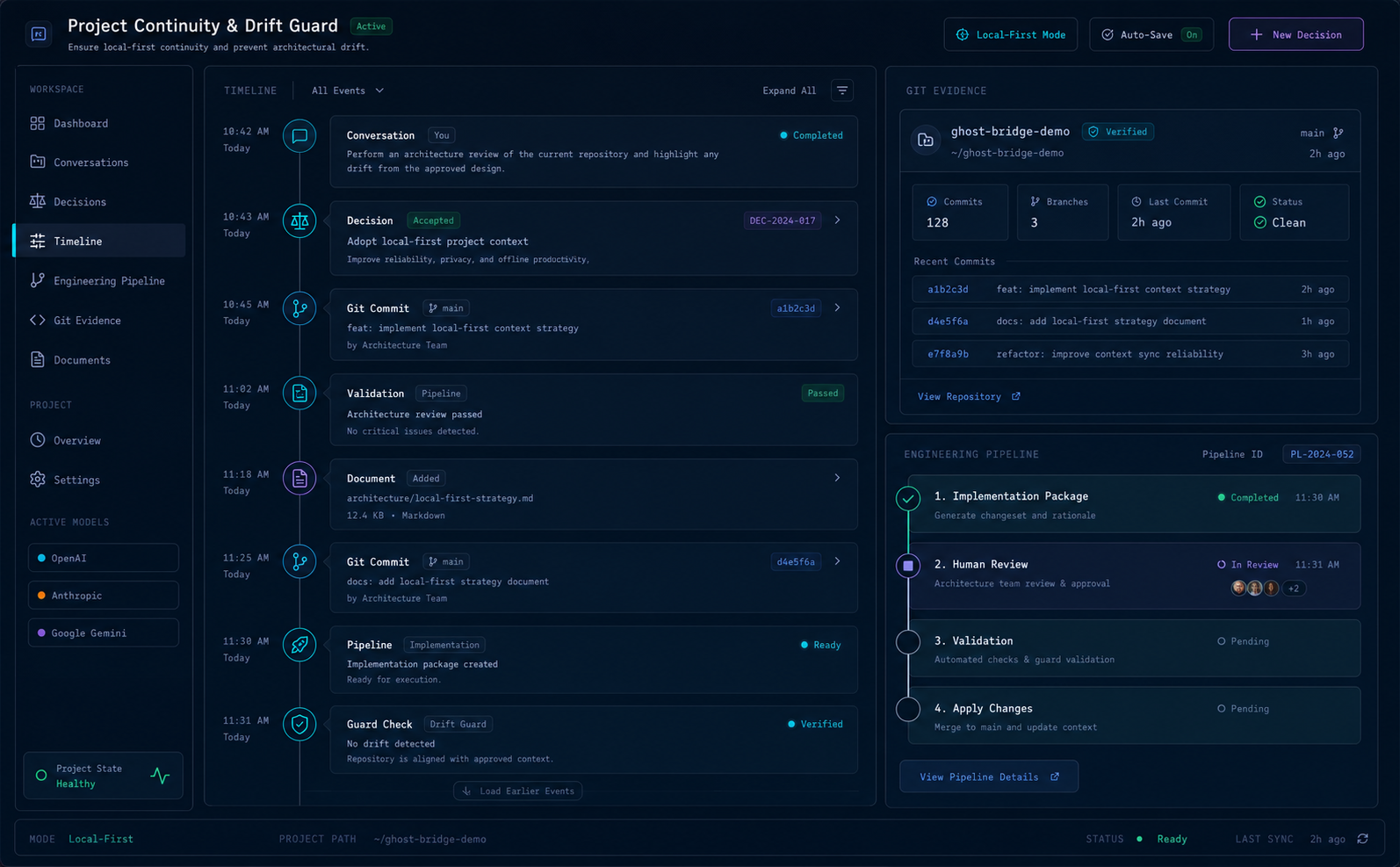Open Conversations in the sidebar
The image size is (1400, 867).
pos(99,163)
